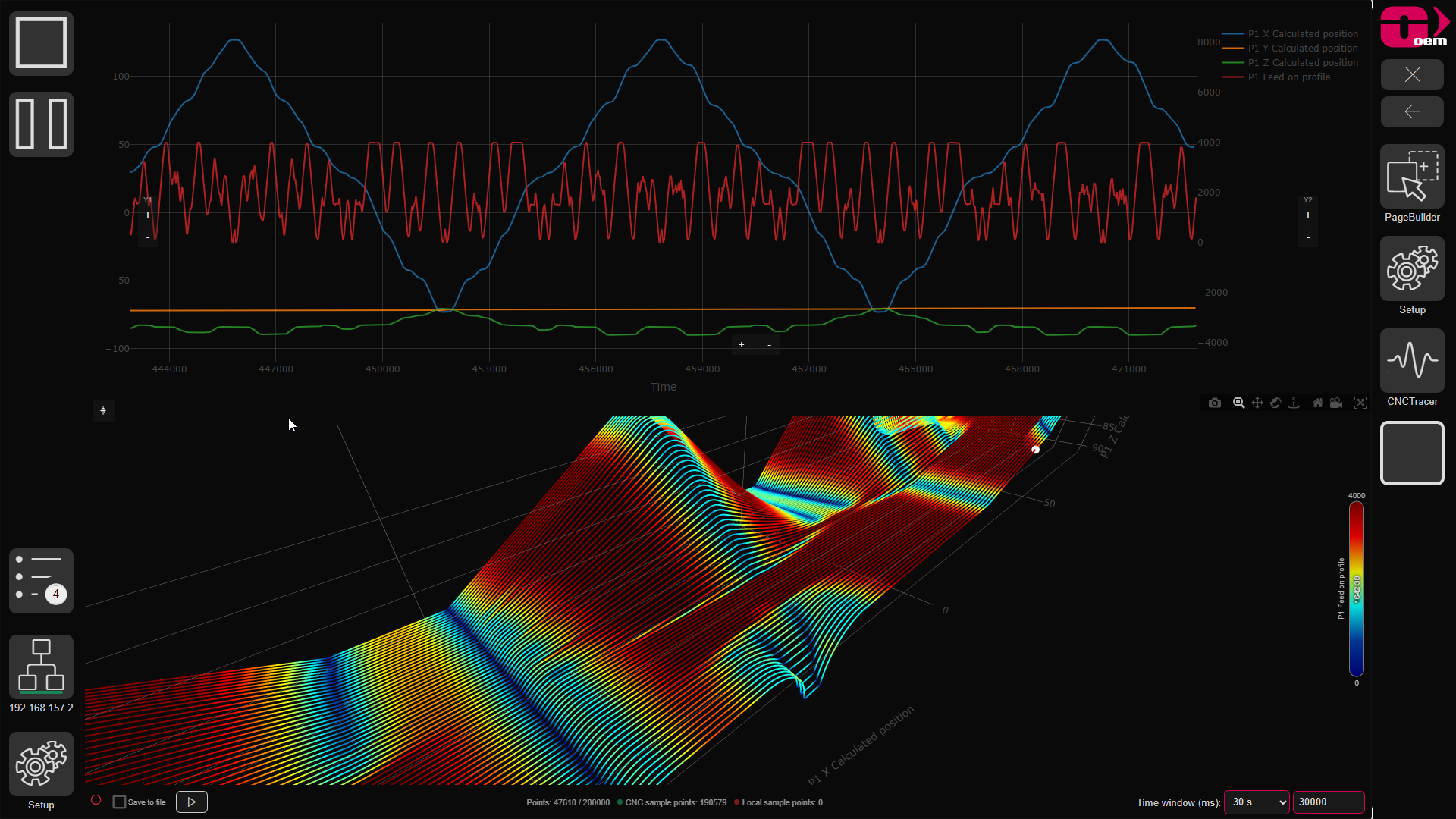The height and width of the screenshot is (819, 1456).
Task: Click the white marker point on 3D plot
Action: pos(1036,450)
